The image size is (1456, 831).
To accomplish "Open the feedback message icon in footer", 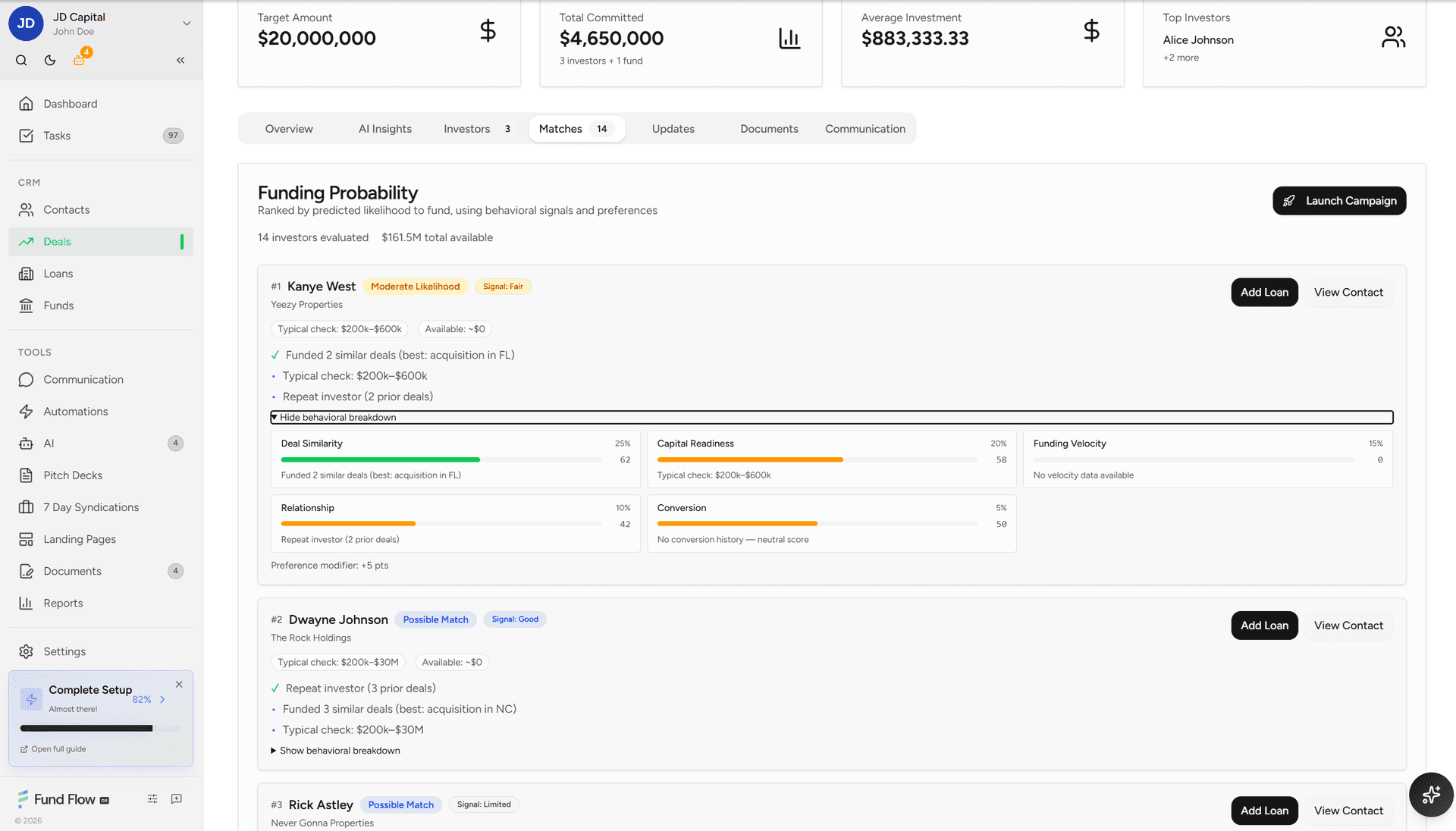I will tap(177, 799).
